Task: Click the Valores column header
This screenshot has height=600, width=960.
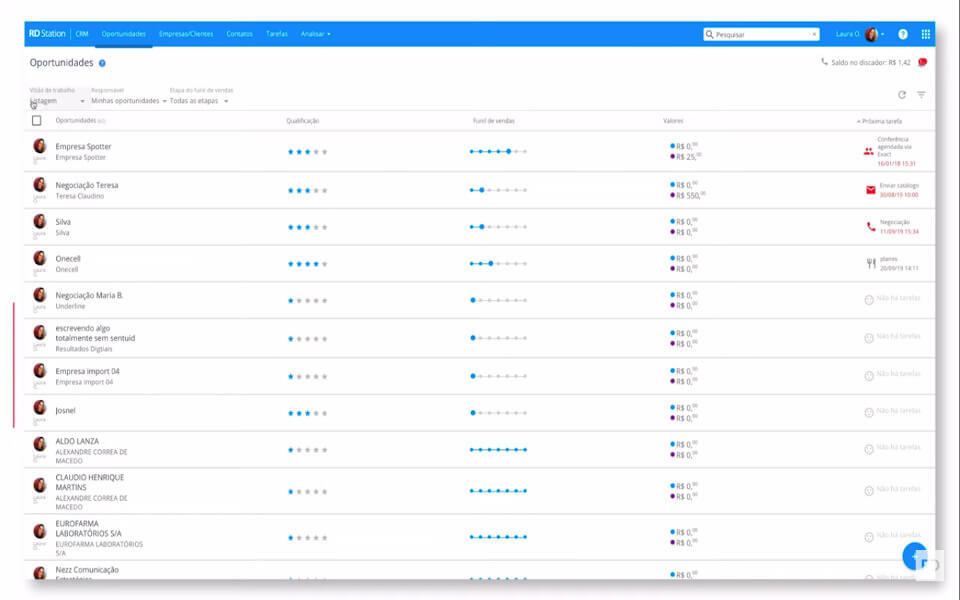Action: (673, 121)
